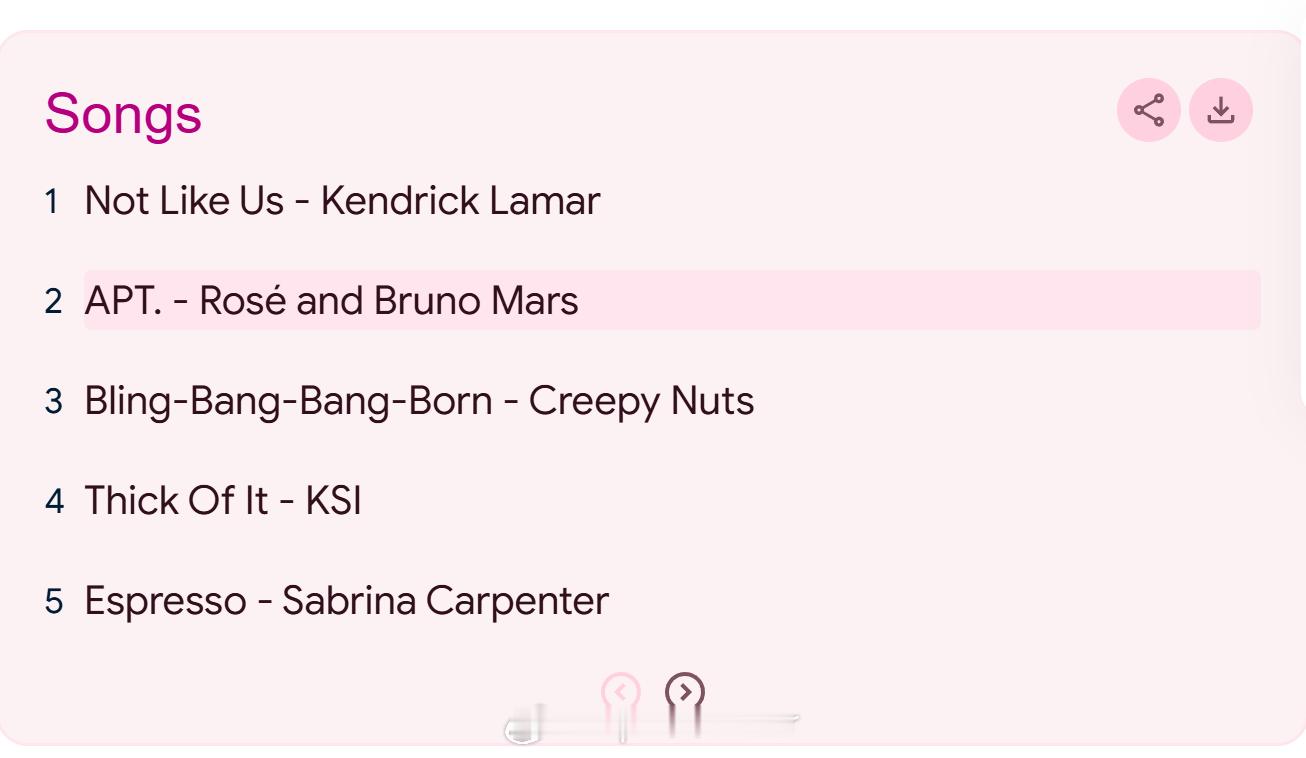Open Not Like Us - Kendrick Lamar
This screenshot has height=758, width=1306.
(342, 201)
